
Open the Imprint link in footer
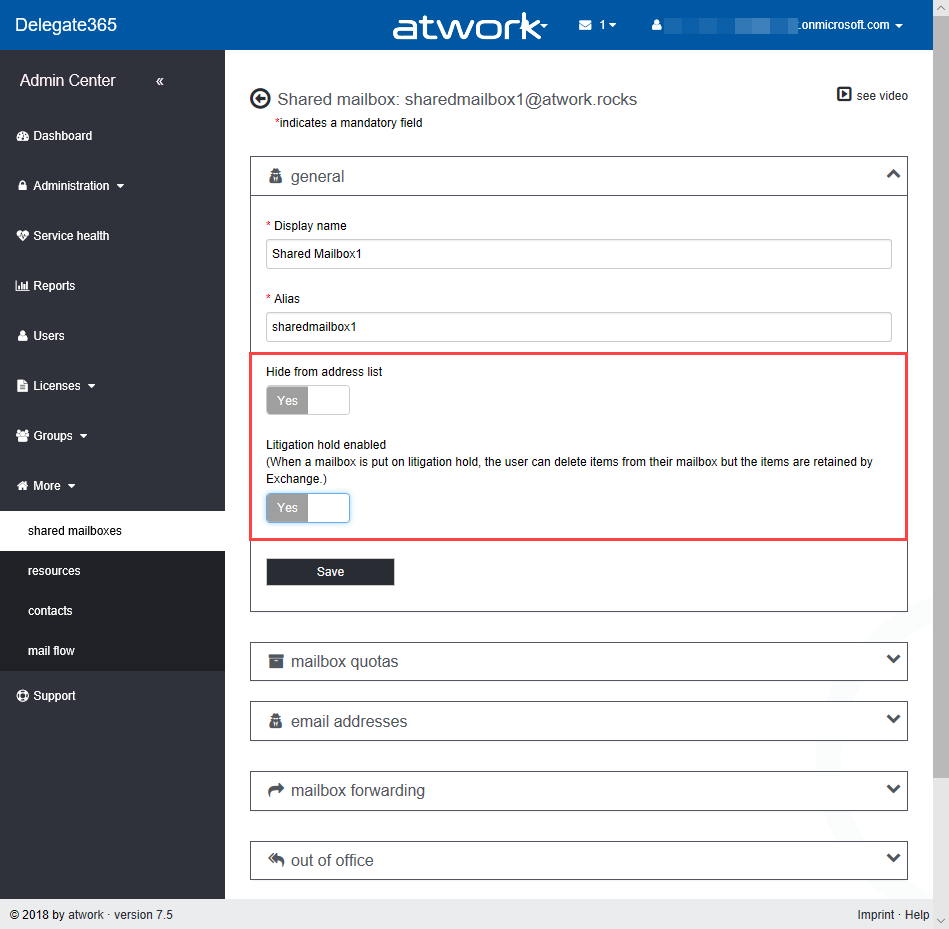point(876,915)
